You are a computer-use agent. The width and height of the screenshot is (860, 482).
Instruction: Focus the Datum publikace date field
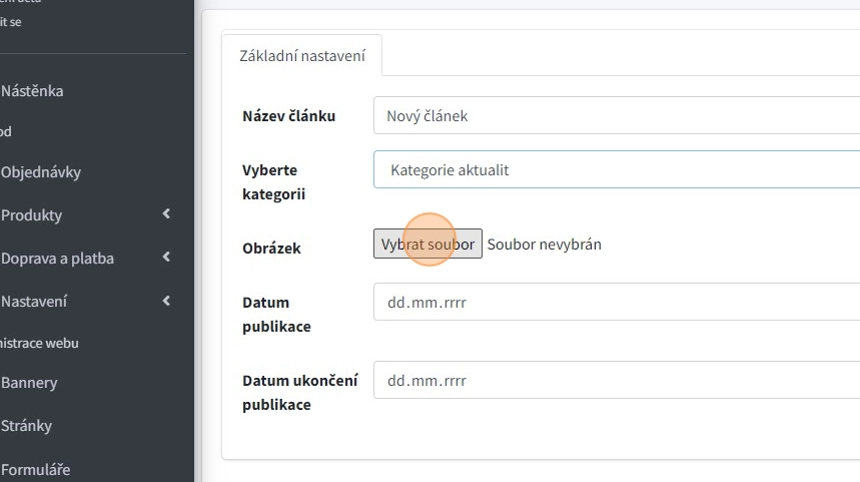coord(616,301)
